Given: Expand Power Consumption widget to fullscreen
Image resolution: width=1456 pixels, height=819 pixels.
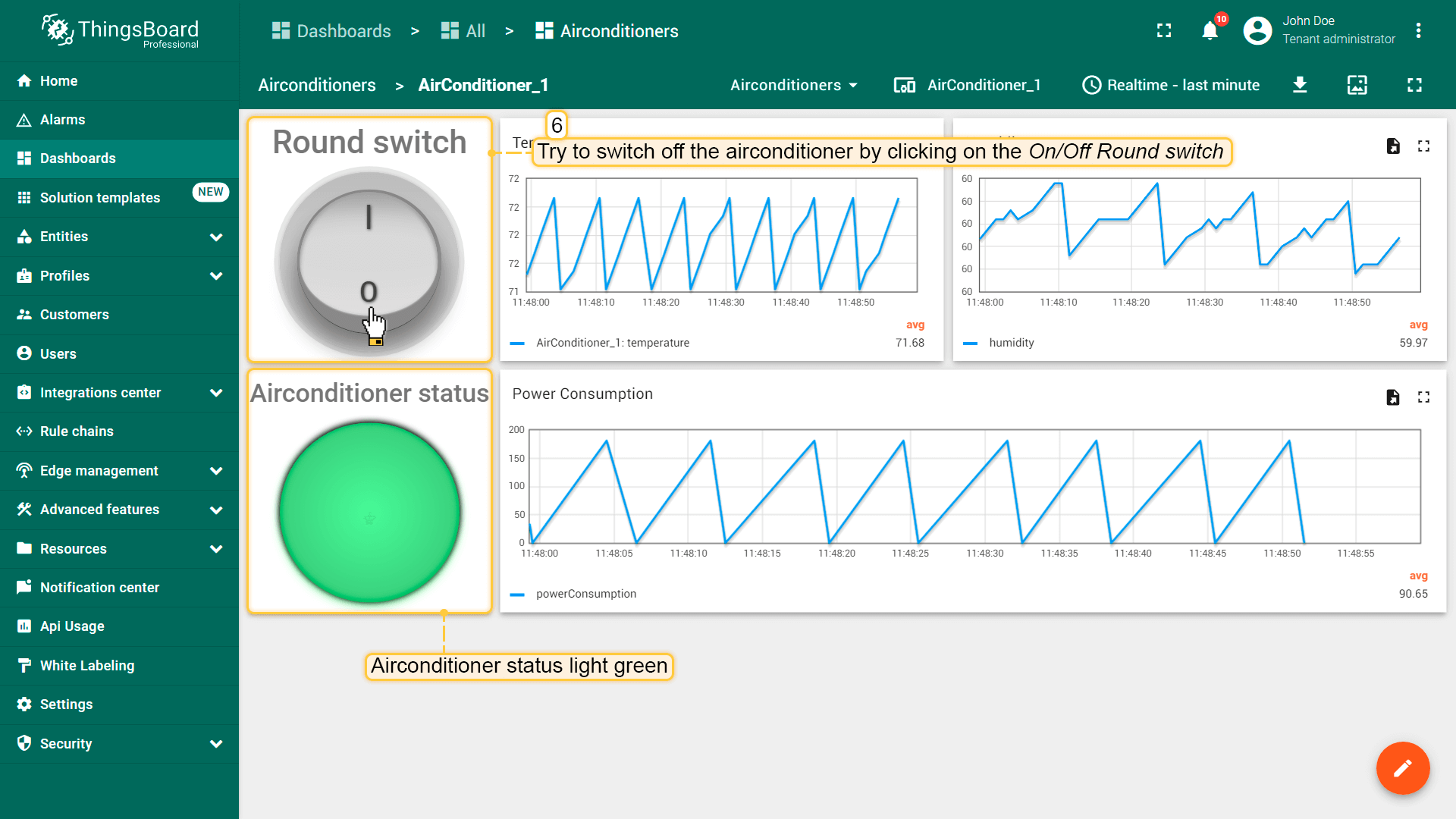Looking at the screenshot, I should point(1423,397).
